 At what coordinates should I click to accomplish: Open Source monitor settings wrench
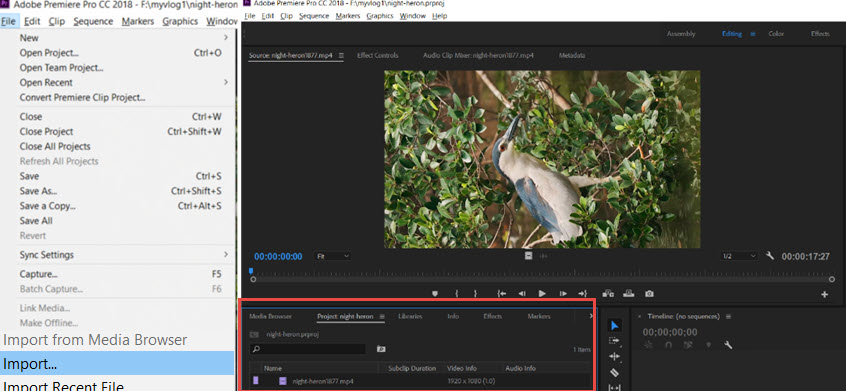[770, 256]
